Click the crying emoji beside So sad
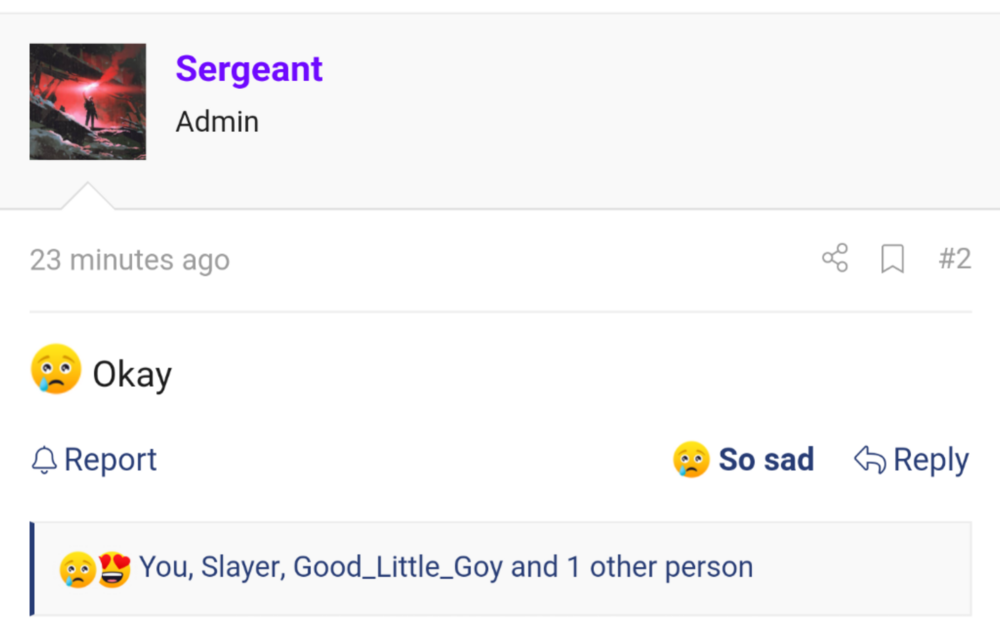The width and height of the screenshot is (1000, 639). pyautogui.click(x=691, y=459)
